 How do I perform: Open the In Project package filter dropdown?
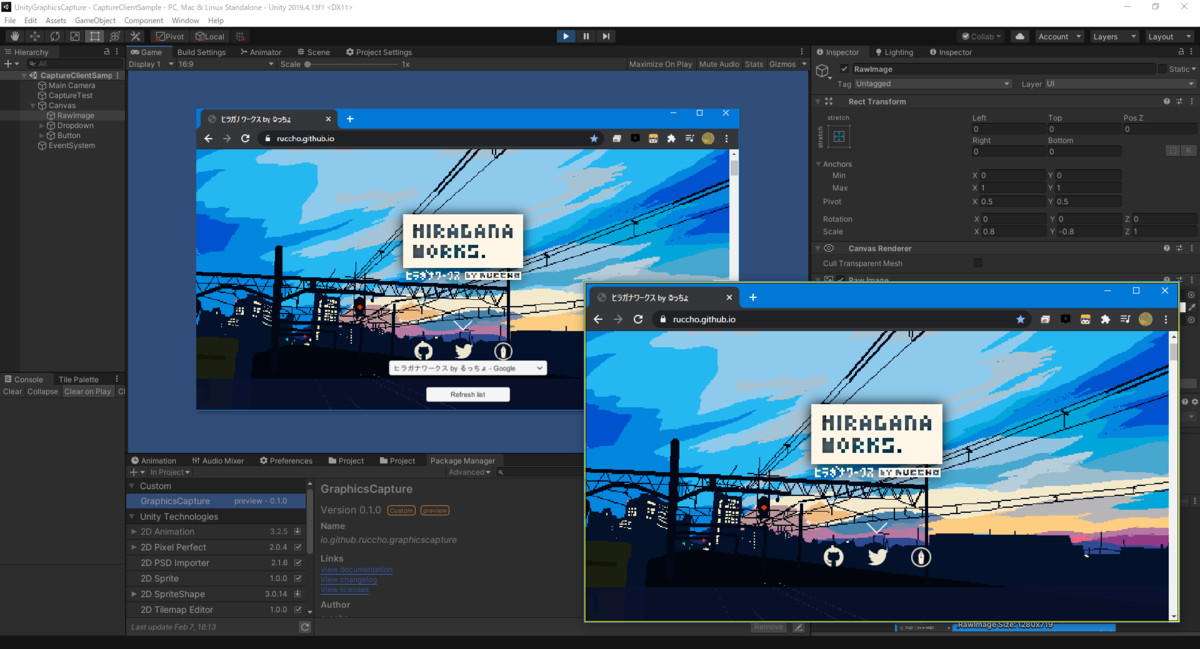click(x=171, y=472)
